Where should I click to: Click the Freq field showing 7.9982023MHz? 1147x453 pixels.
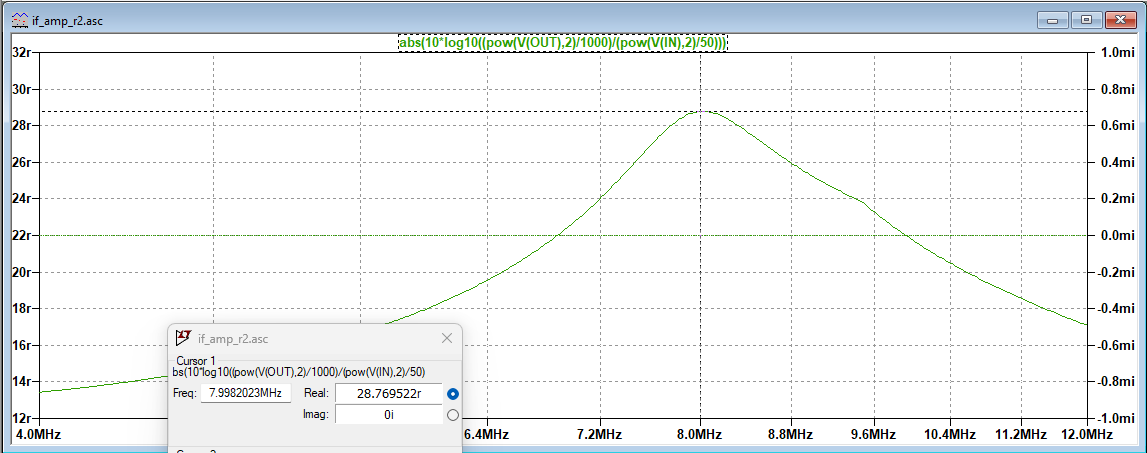coord(246,393)
